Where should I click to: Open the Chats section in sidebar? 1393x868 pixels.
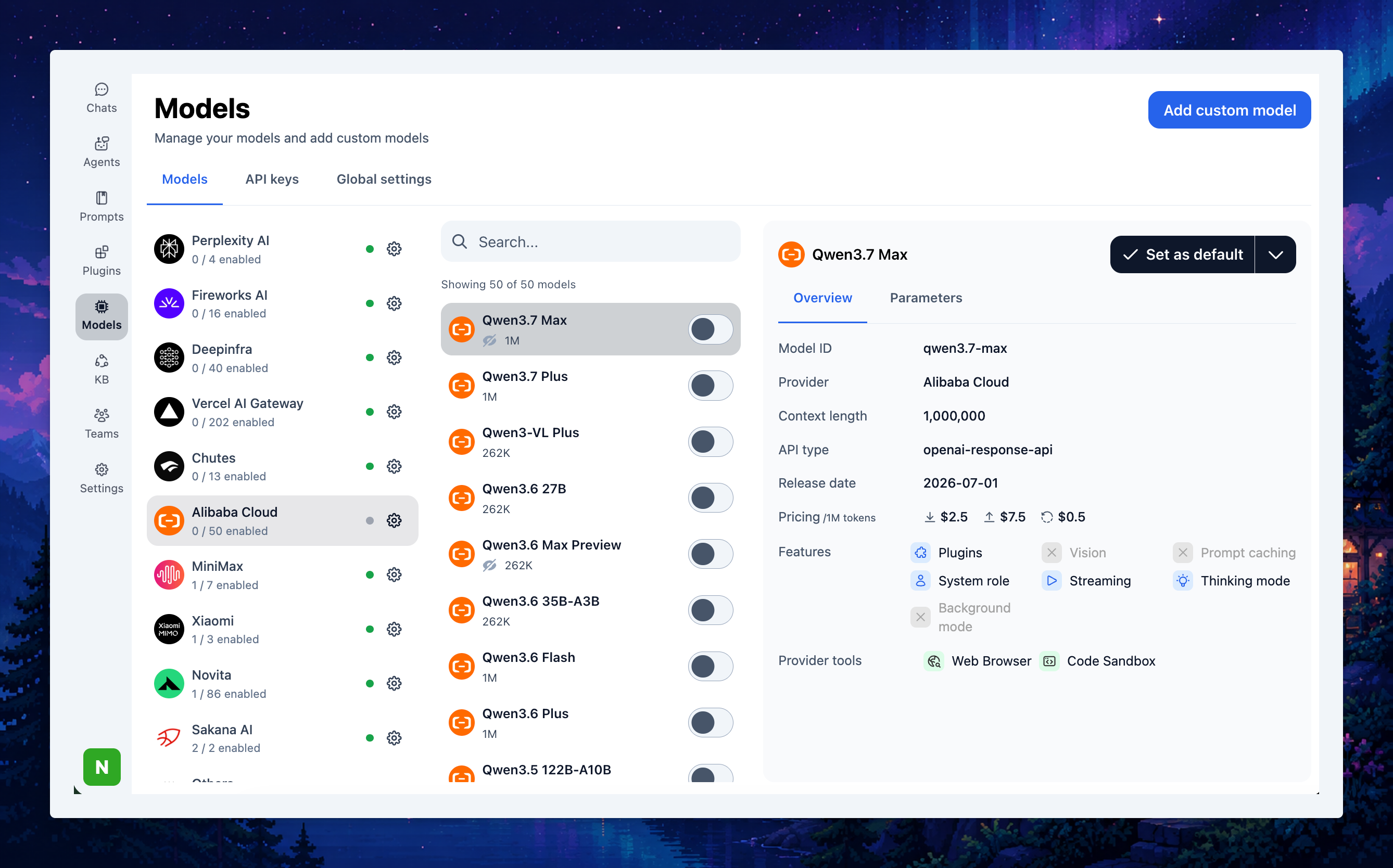point(102,98)
